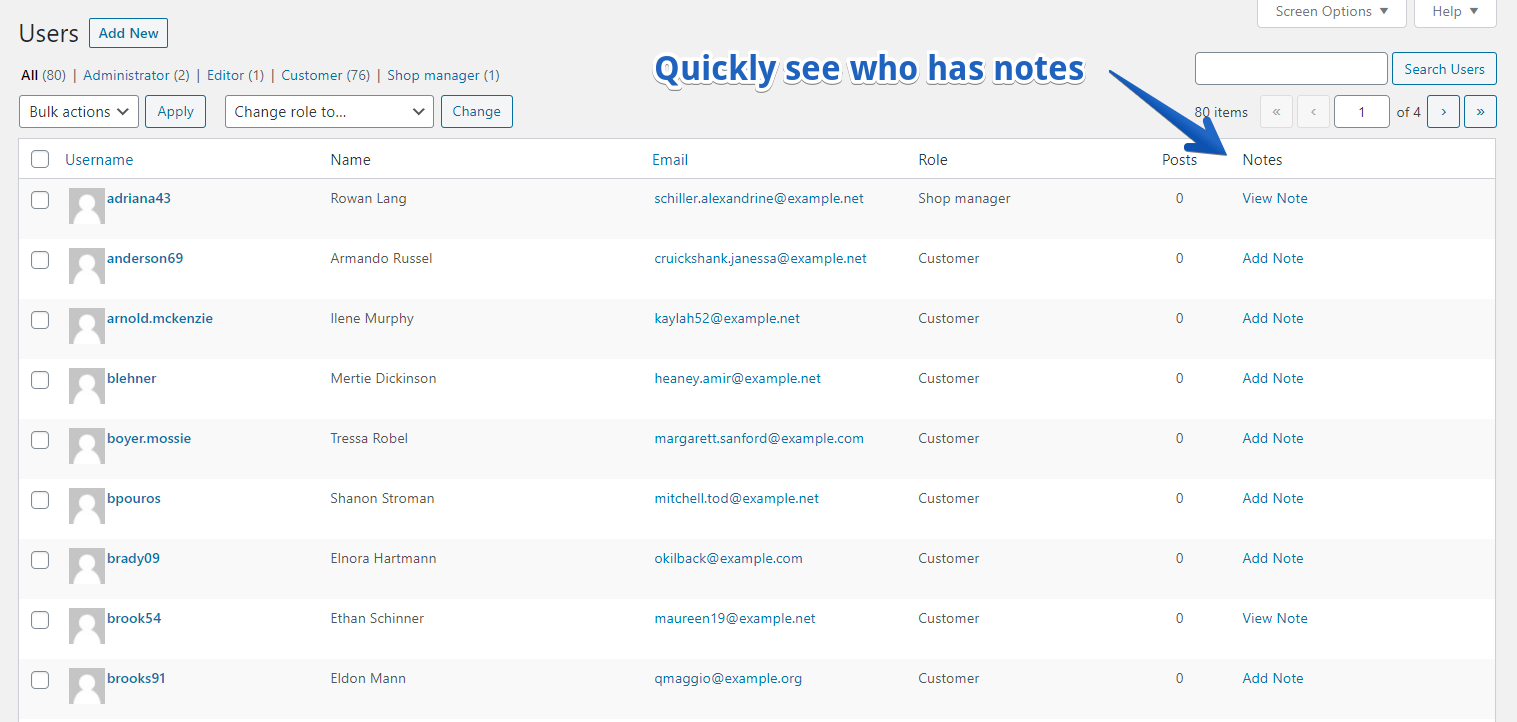
Task: View Note for adriana43
Action: tap(1274, 198)
